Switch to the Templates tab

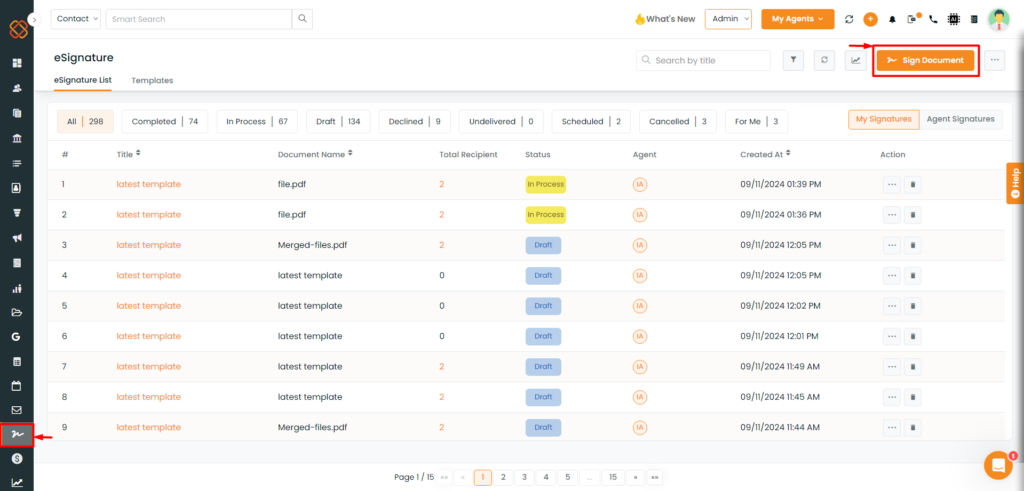coord(152,80)
